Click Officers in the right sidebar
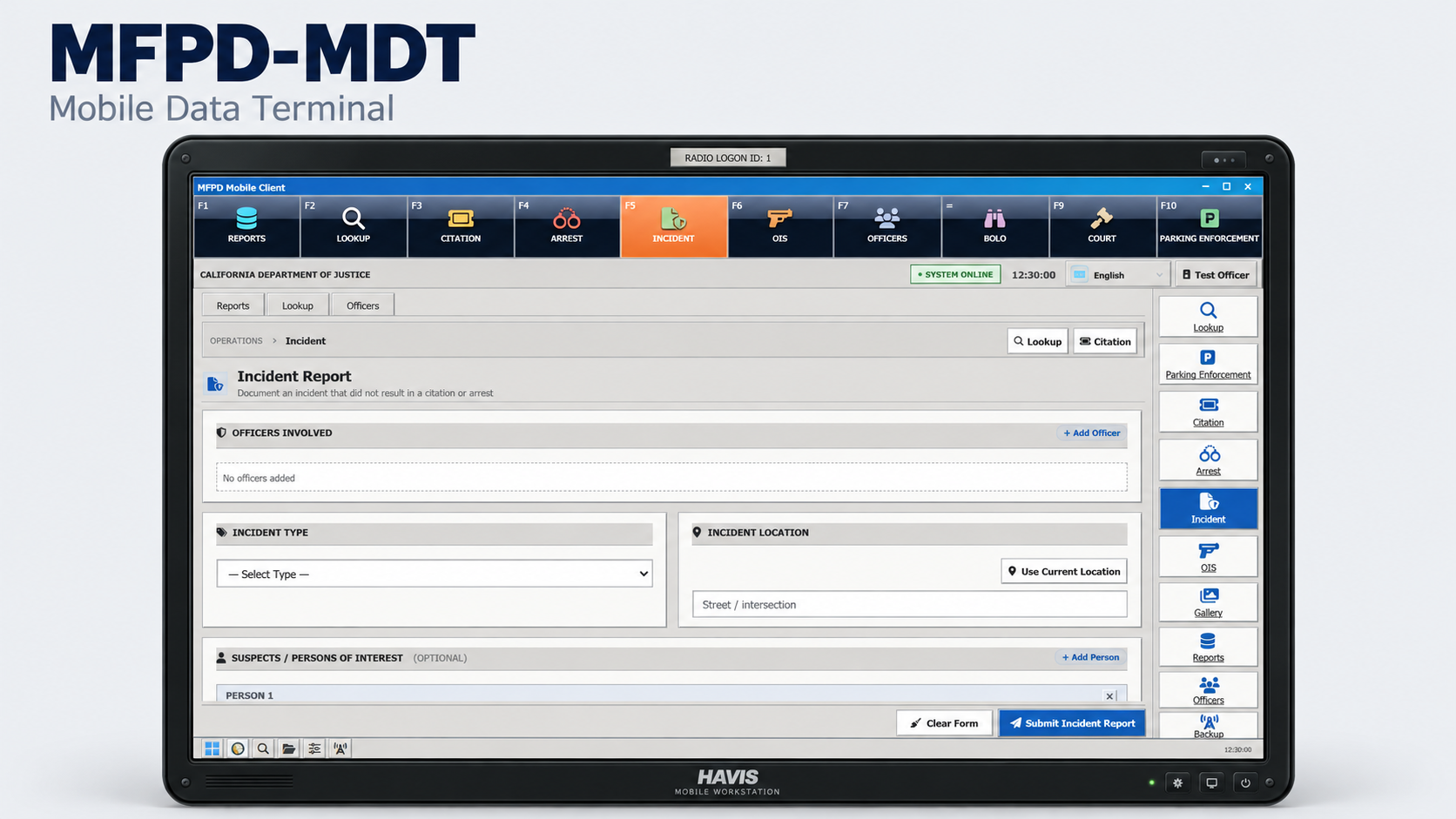 1208,690
